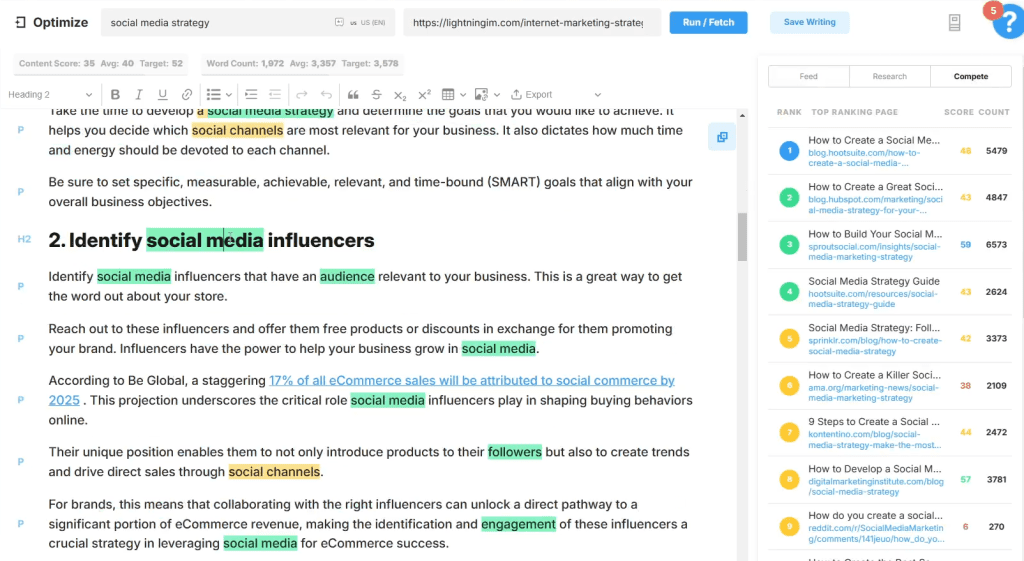Decrease indent of paragraph
1024x561 pixels.
[x=275, y=95]
